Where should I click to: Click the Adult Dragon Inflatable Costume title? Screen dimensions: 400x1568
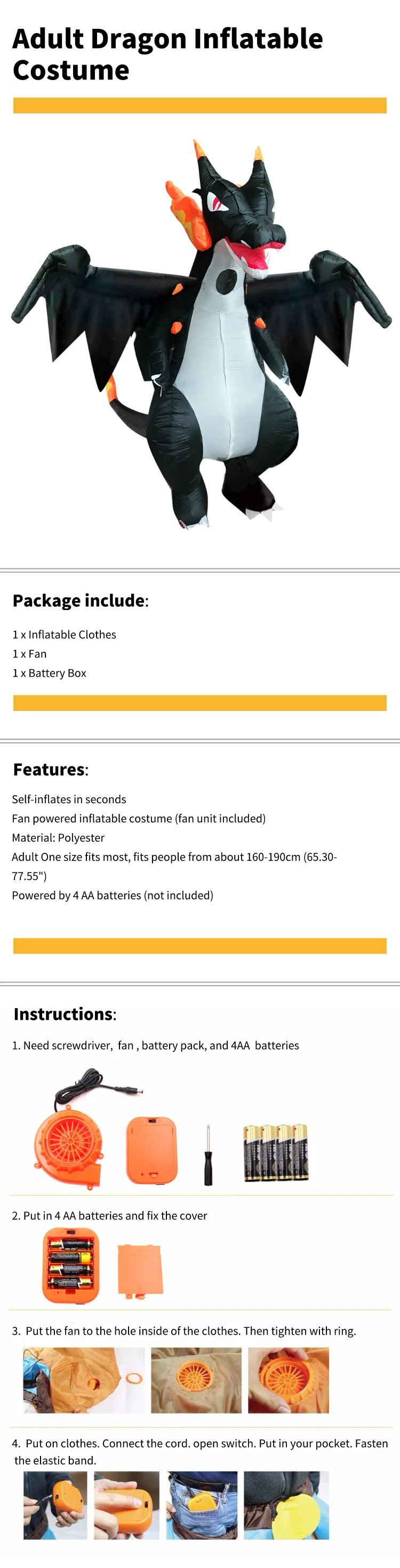(x=167, y=54)
